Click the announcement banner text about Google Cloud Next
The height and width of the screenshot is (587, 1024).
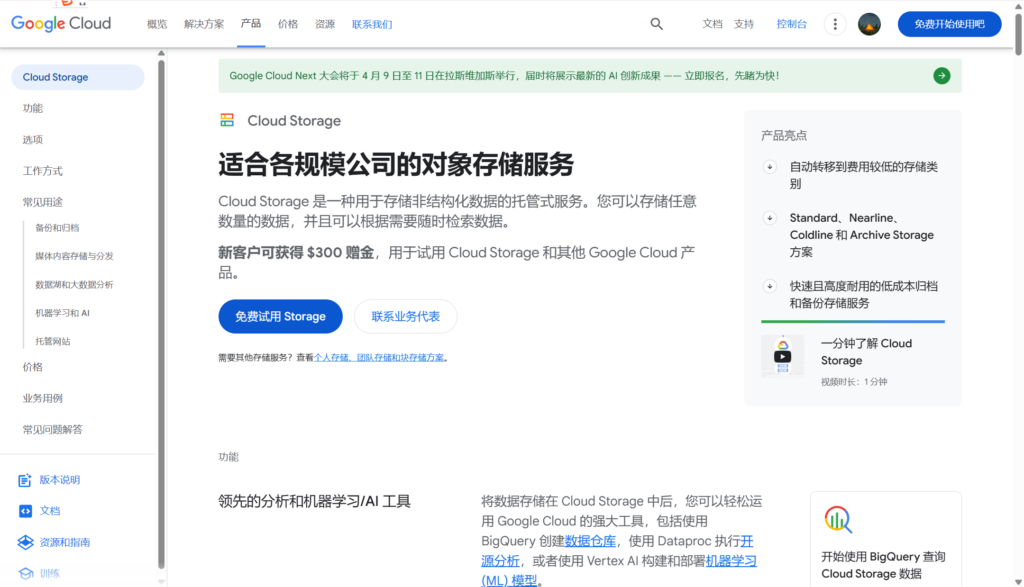pos(504,76)
